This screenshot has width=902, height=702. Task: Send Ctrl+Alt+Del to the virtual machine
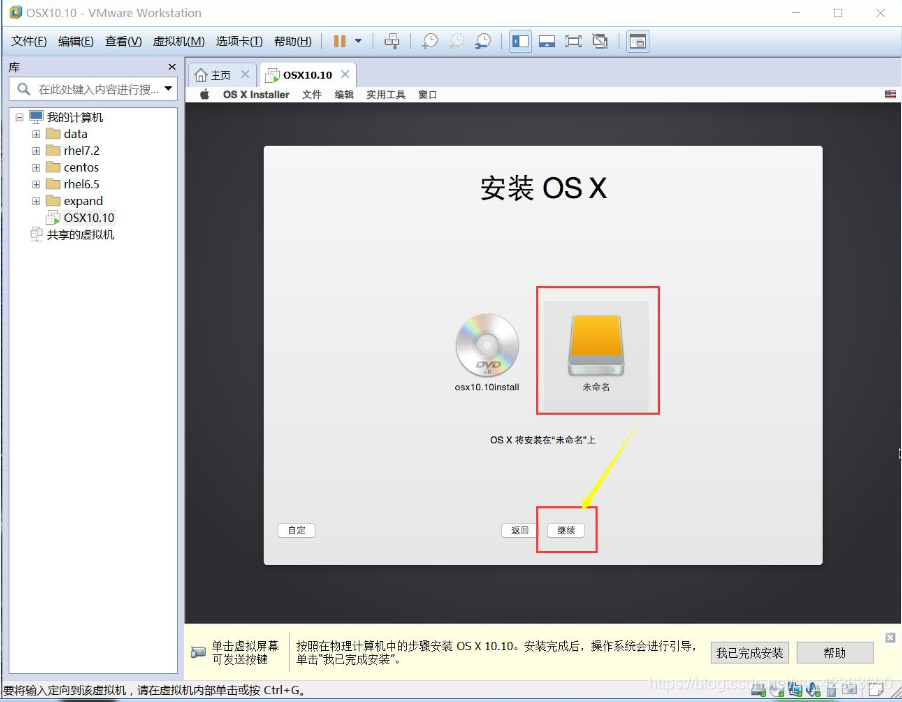click(x=392, y=41)
